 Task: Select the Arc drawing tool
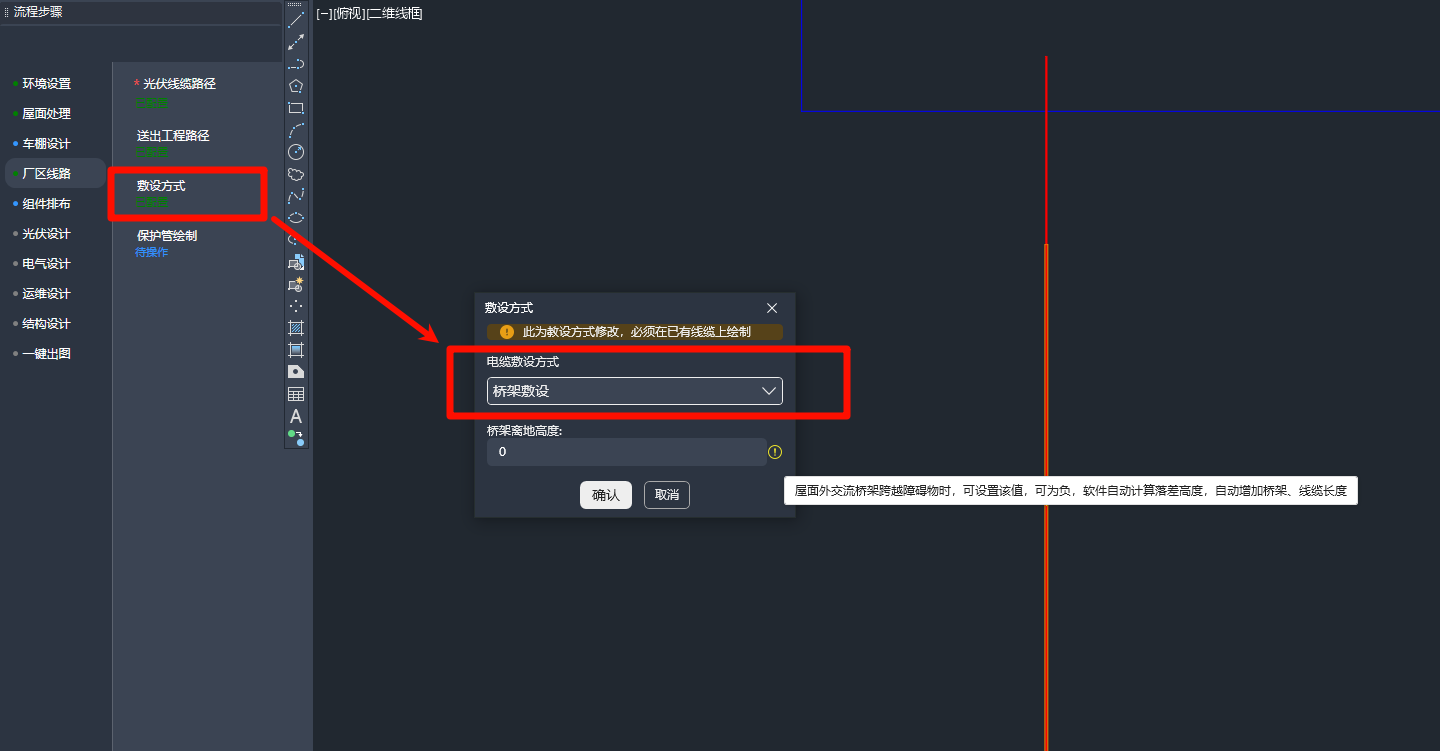coord(296,130)
